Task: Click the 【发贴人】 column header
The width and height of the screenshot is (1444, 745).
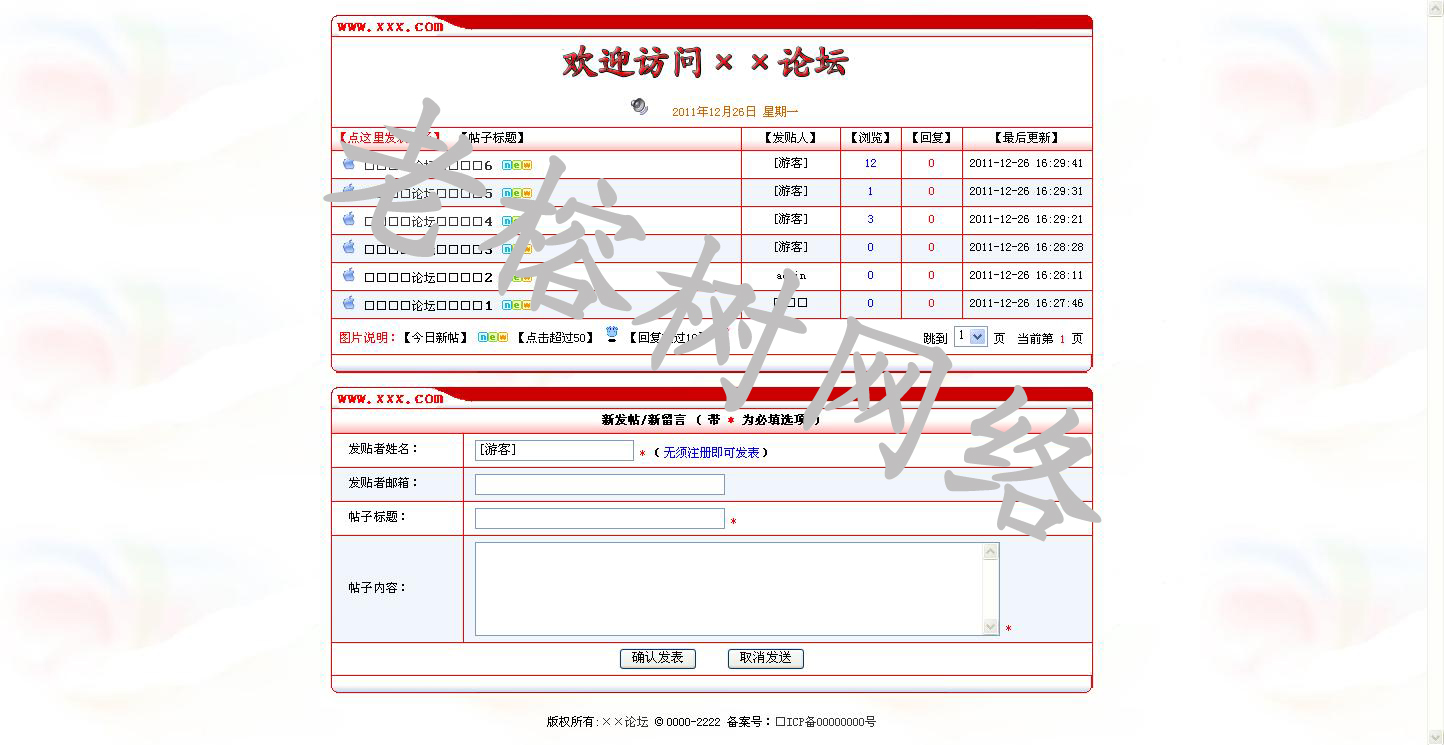Action: tap(790, 138)
